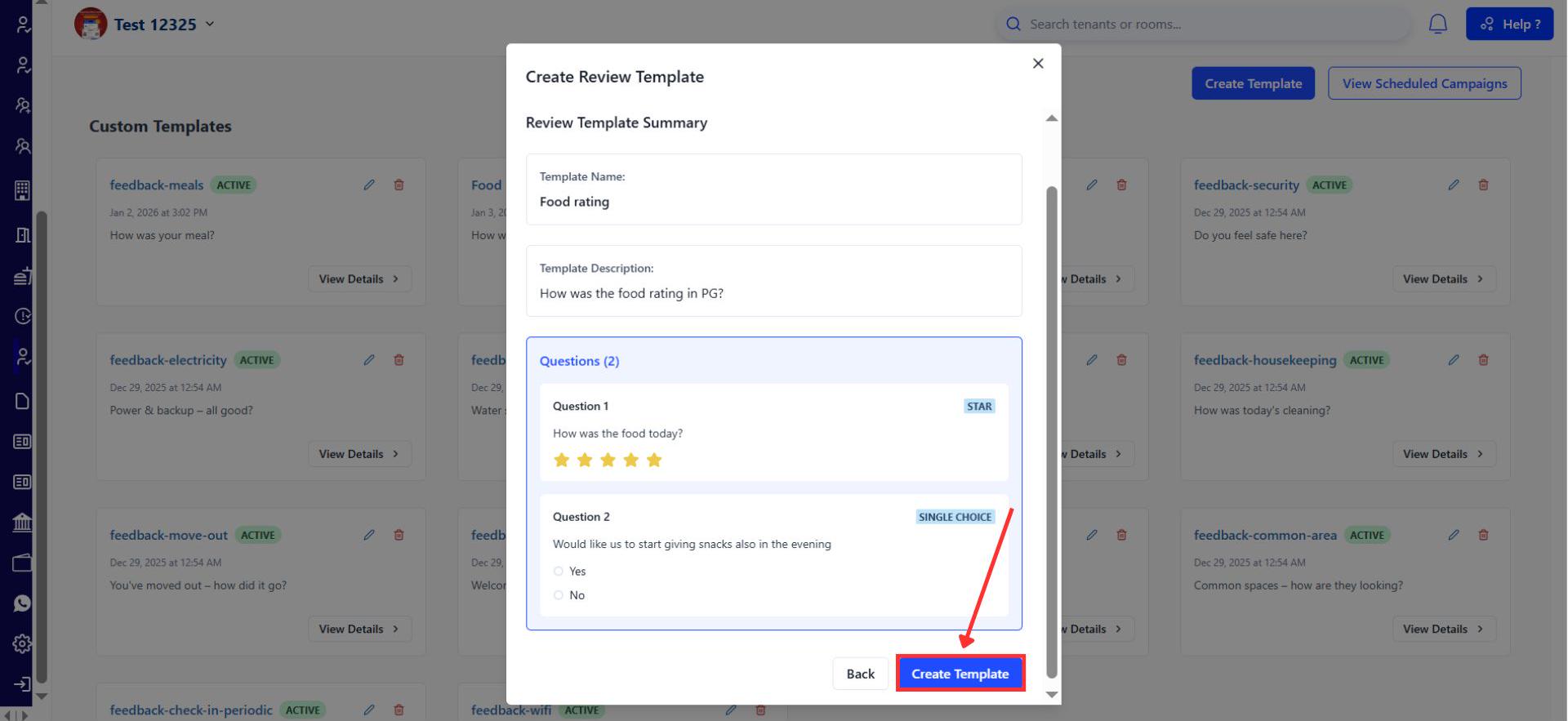Image resolution: width=1568 pixels, height=721 pixels.
Task: Expand View Details for feedback-common-area
Action: (1443, 629)
